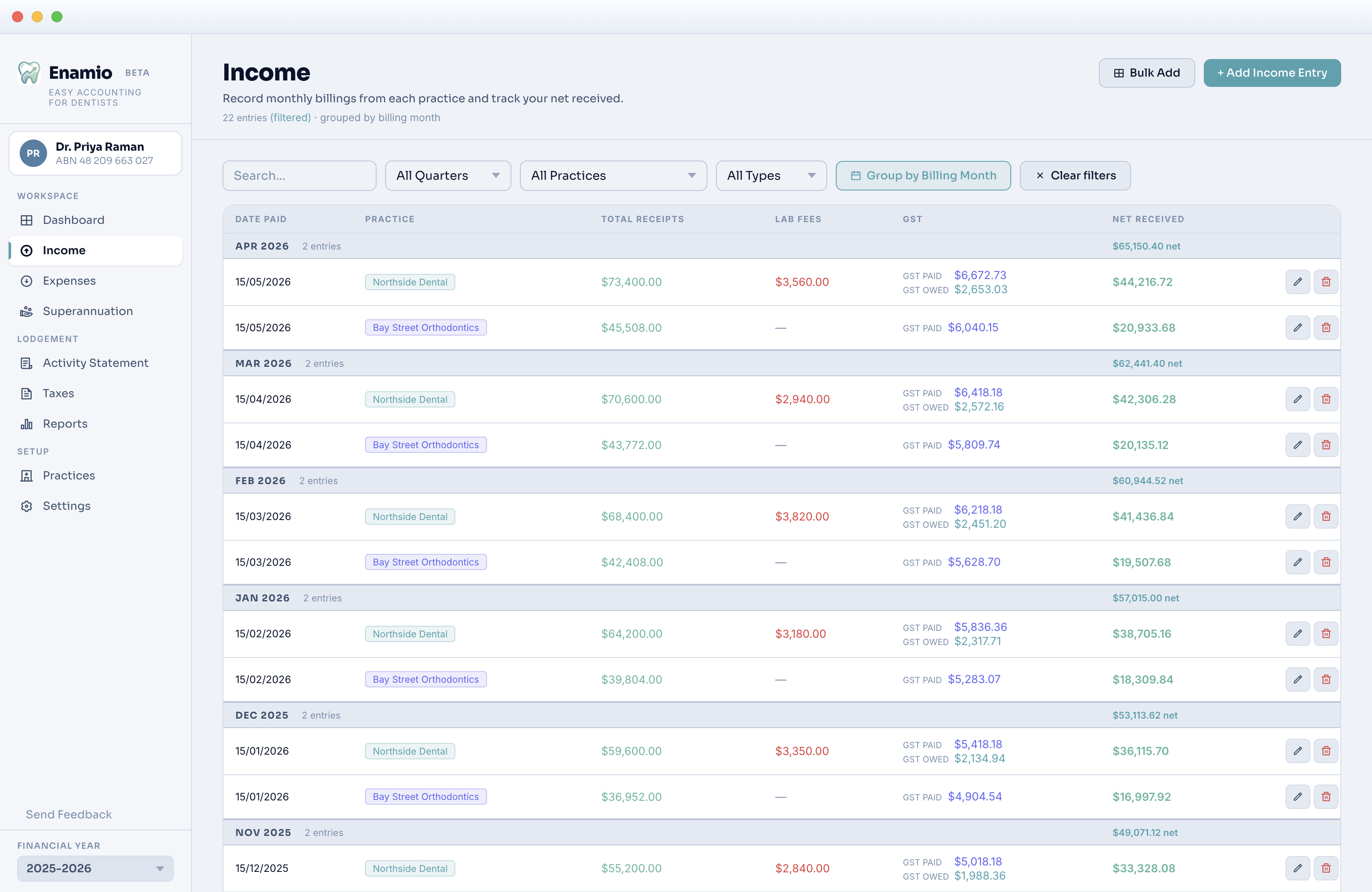Delete the $39,804.00 Bay Street entry
The height and width of the screenshot is (892, 1372).
coord(1326,679)
